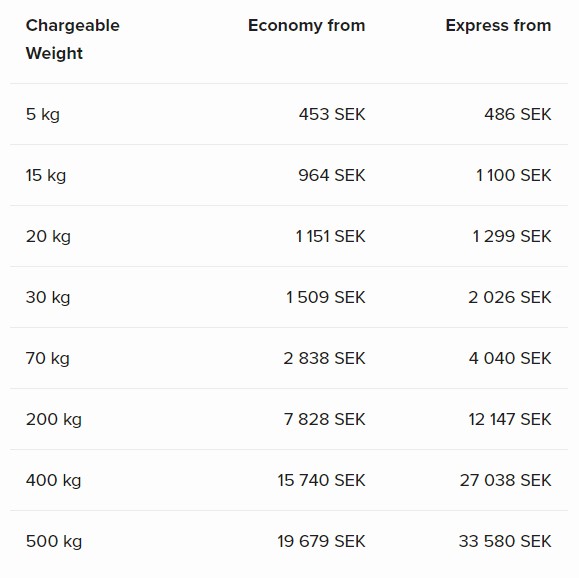Click the 964 SEK economy price
The height and width of the screenshot is (578, 579).
332,175
